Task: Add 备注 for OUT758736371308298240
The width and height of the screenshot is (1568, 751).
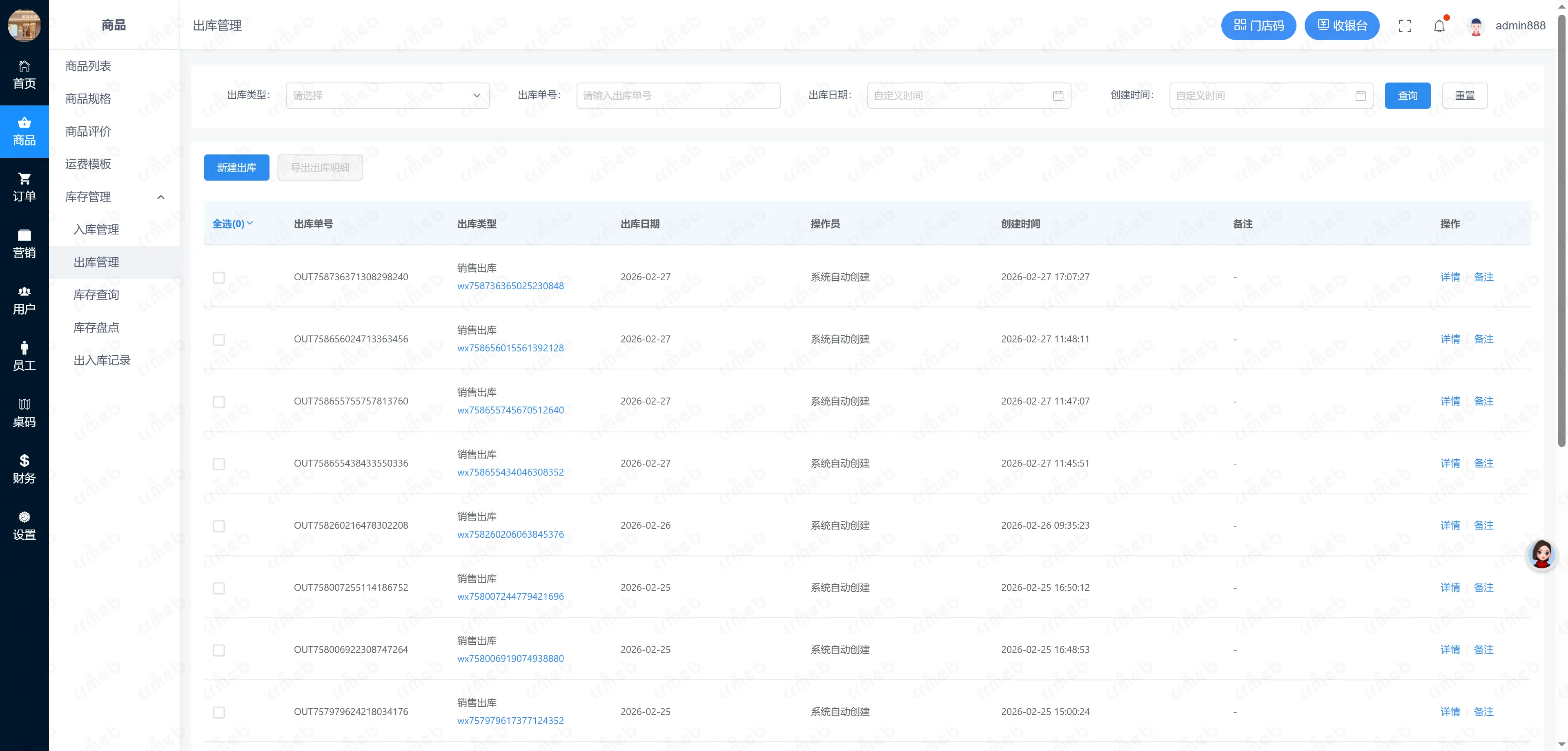Action: [1483, 277]
